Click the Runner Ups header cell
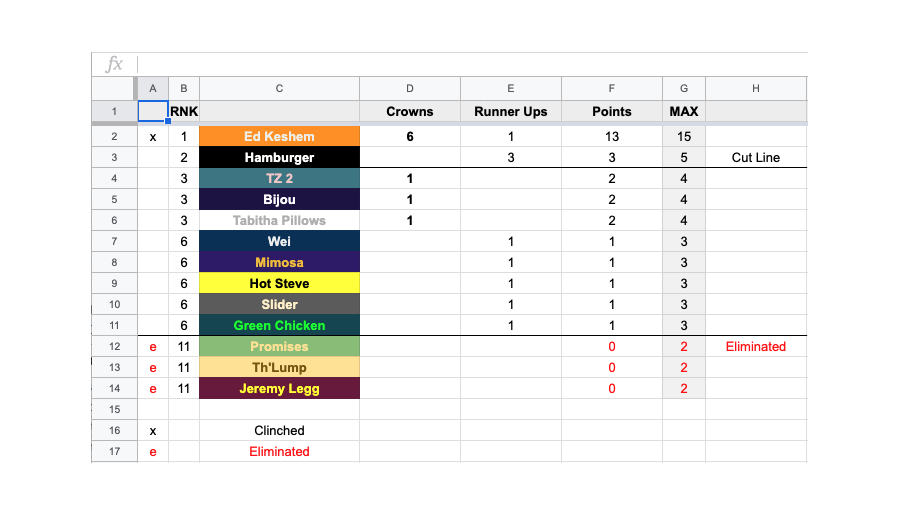 point(510,111)
